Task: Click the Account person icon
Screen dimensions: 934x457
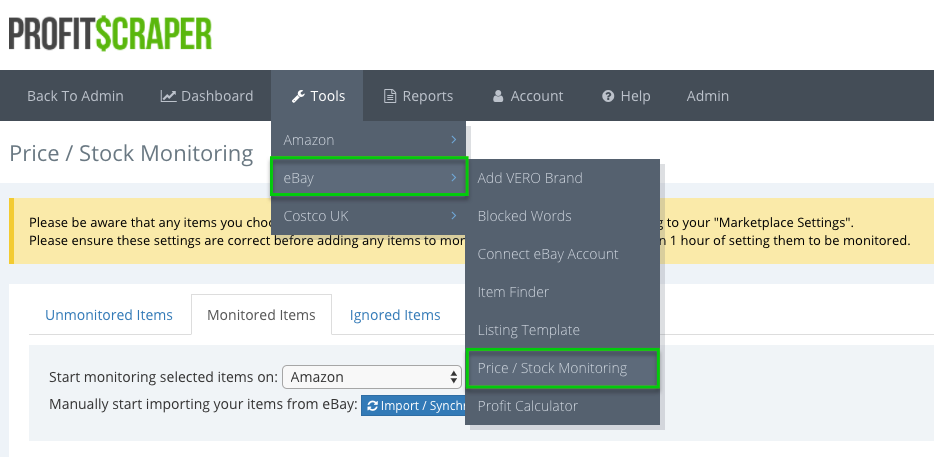Action: pyautogui.click(x=498, y=96)
